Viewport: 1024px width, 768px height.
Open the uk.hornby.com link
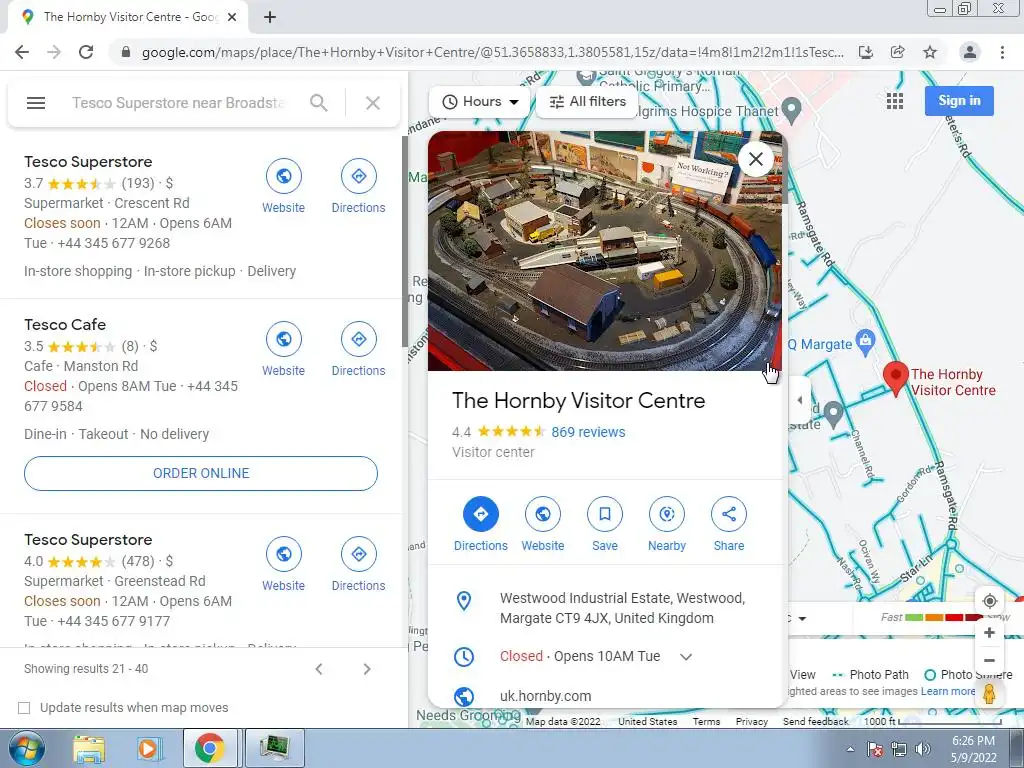(x=545, y=696)
